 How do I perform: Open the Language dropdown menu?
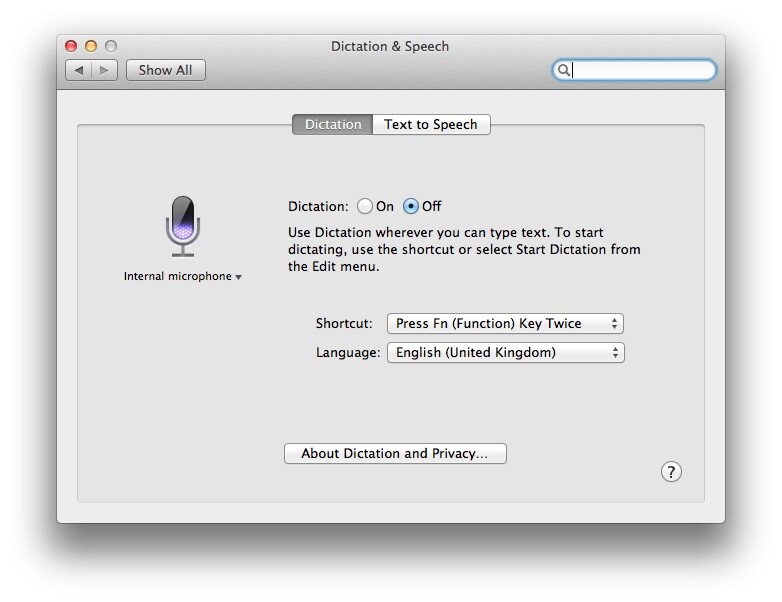pos(505,352)
